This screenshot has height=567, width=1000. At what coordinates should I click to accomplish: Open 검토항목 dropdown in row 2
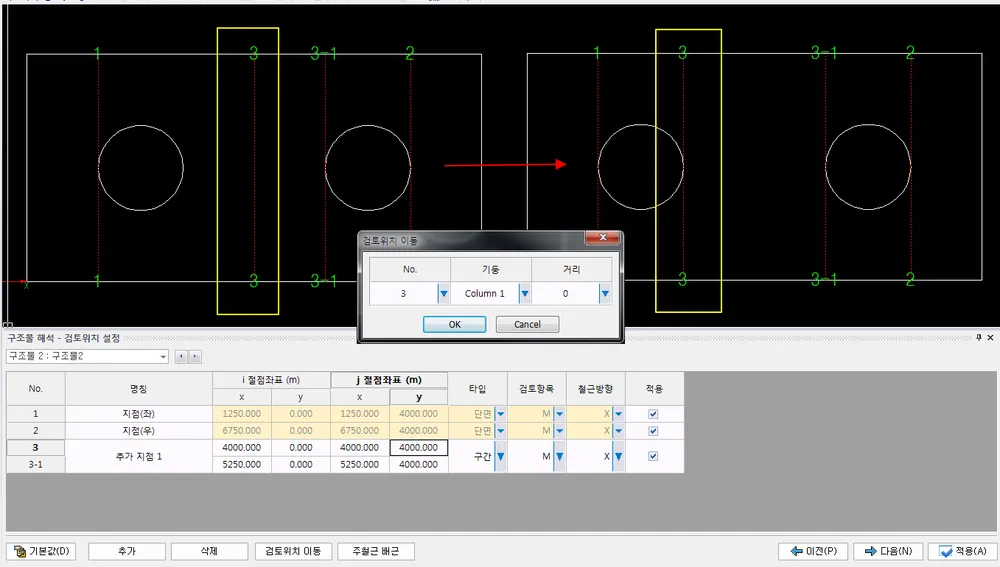(559, 431)
